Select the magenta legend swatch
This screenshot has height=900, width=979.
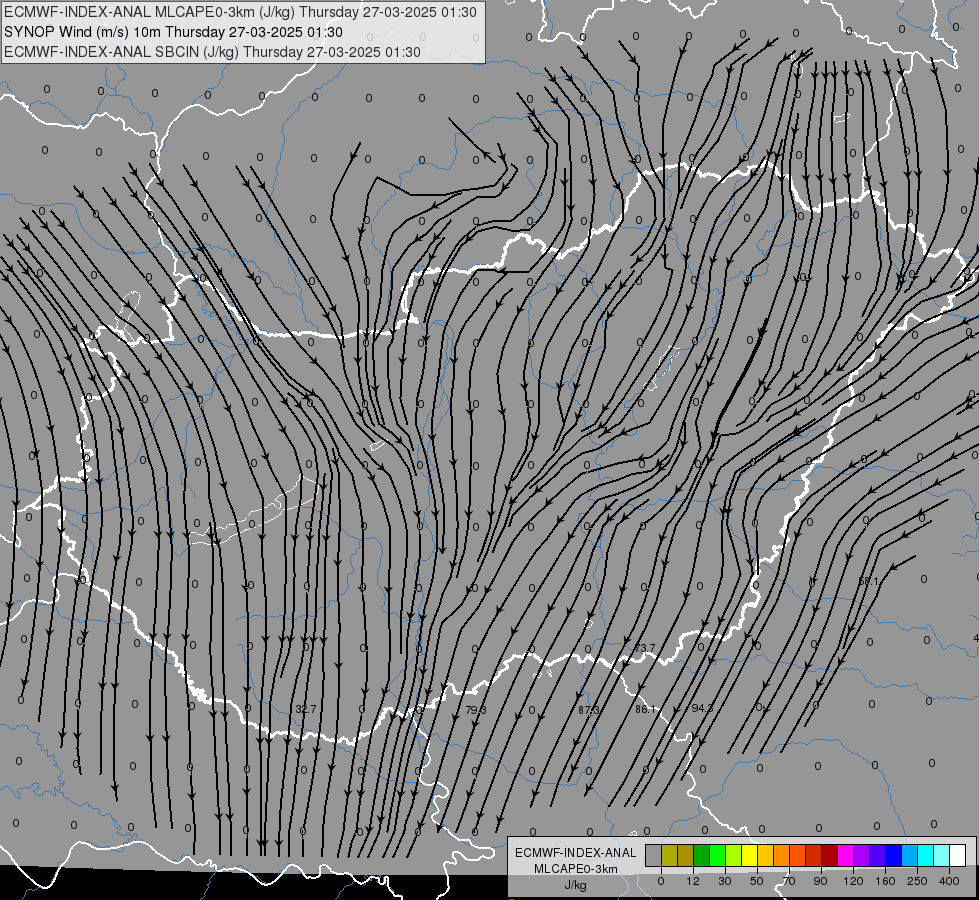845,856
